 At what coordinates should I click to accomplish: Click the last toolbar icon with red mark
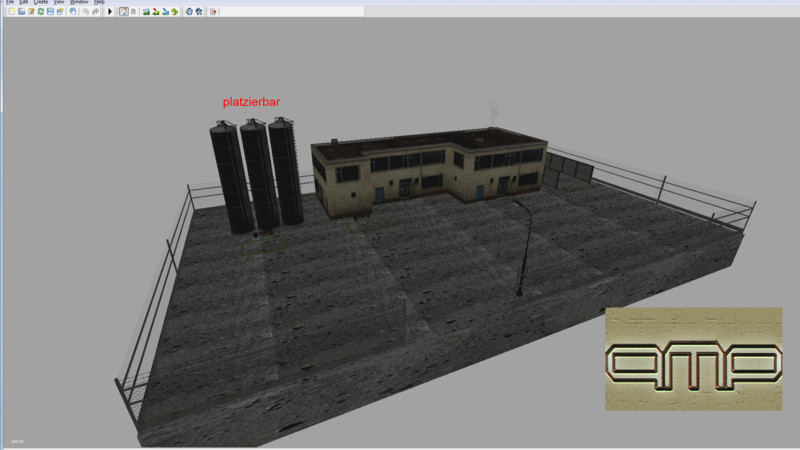pos(214,12)
